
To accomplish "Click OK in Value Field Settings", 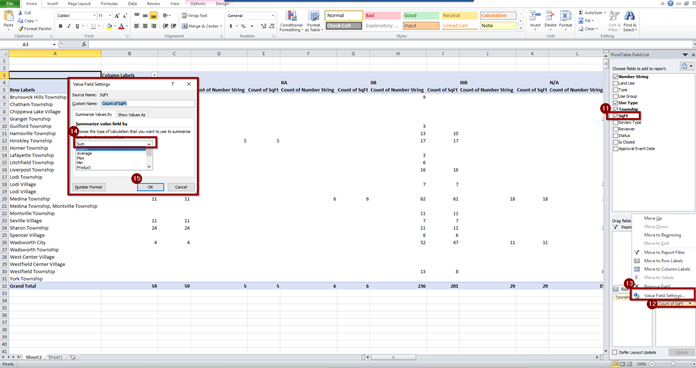I will 150,187.
